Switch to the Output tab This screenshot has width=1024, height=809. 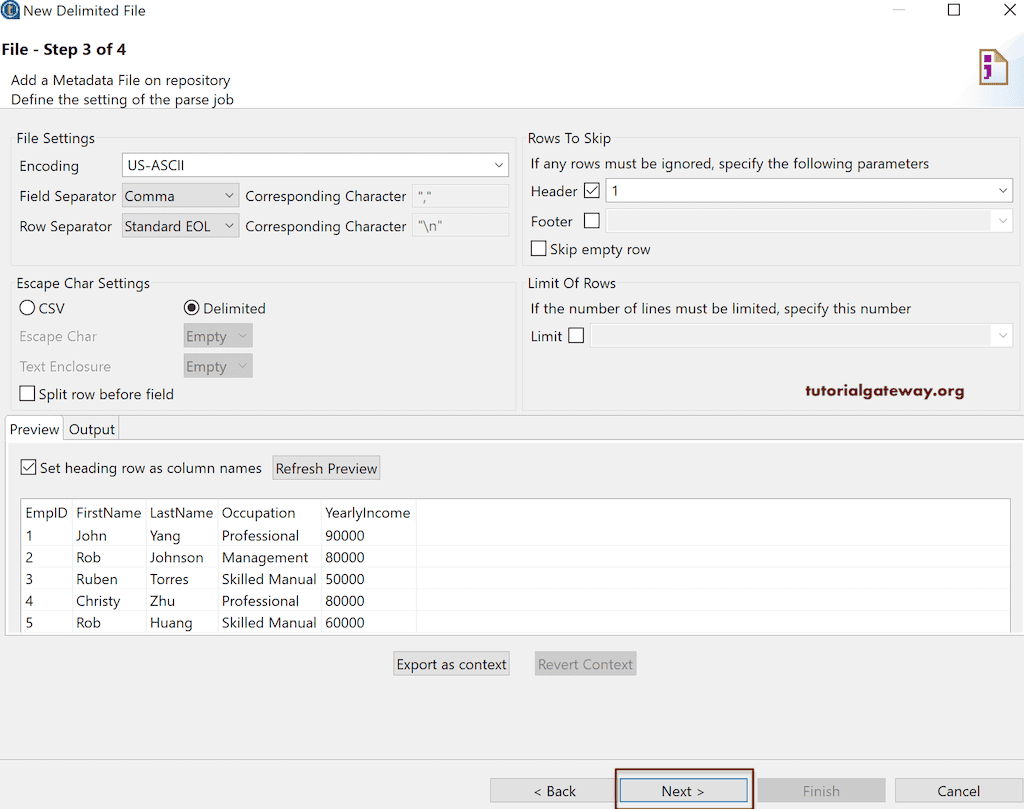[x=91, y=429]
